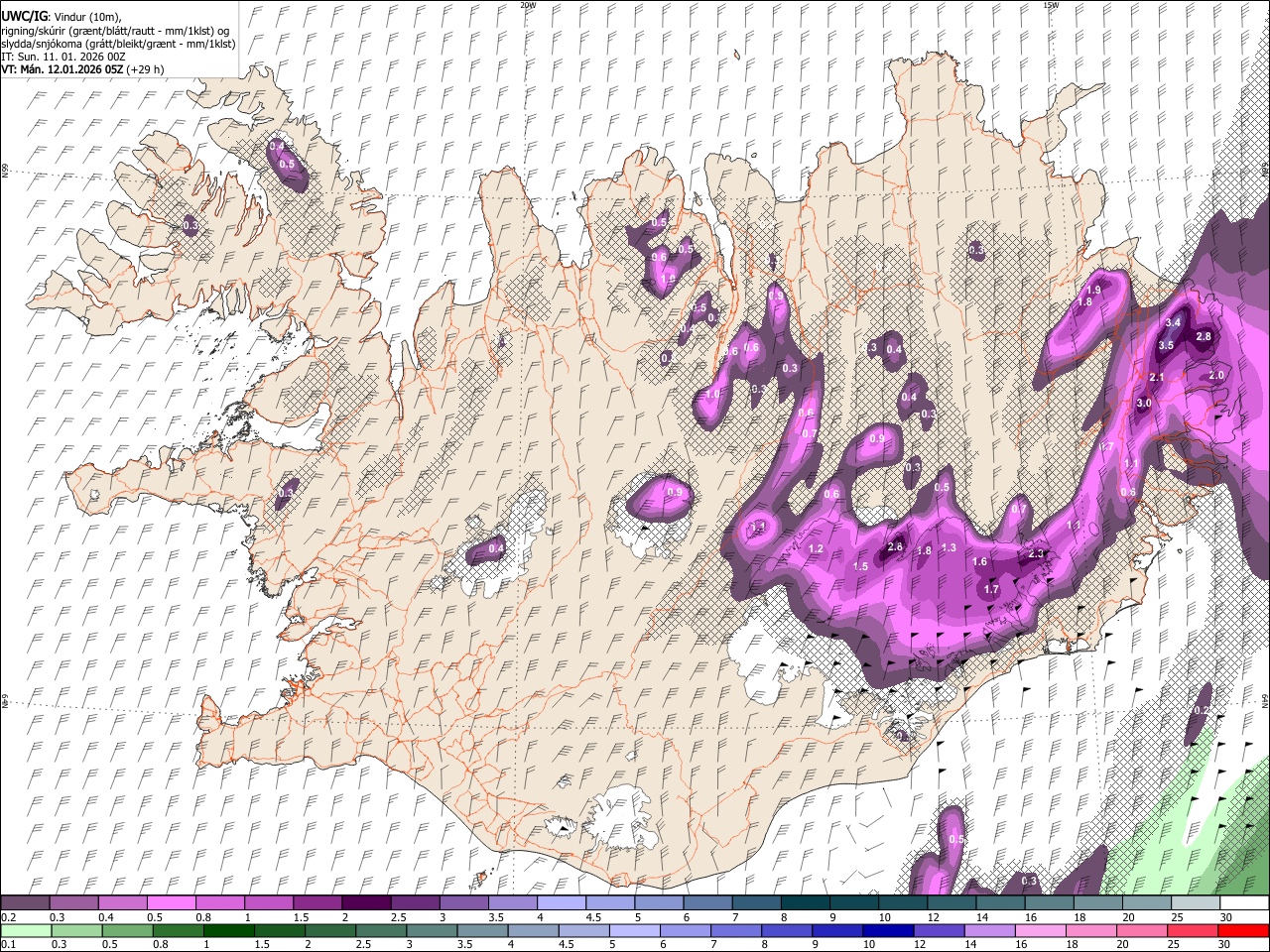Click the 2.0 precipitation value on the map
Screen dimensions: 1270x952
pyautogui.click(x=1216, y=376)
